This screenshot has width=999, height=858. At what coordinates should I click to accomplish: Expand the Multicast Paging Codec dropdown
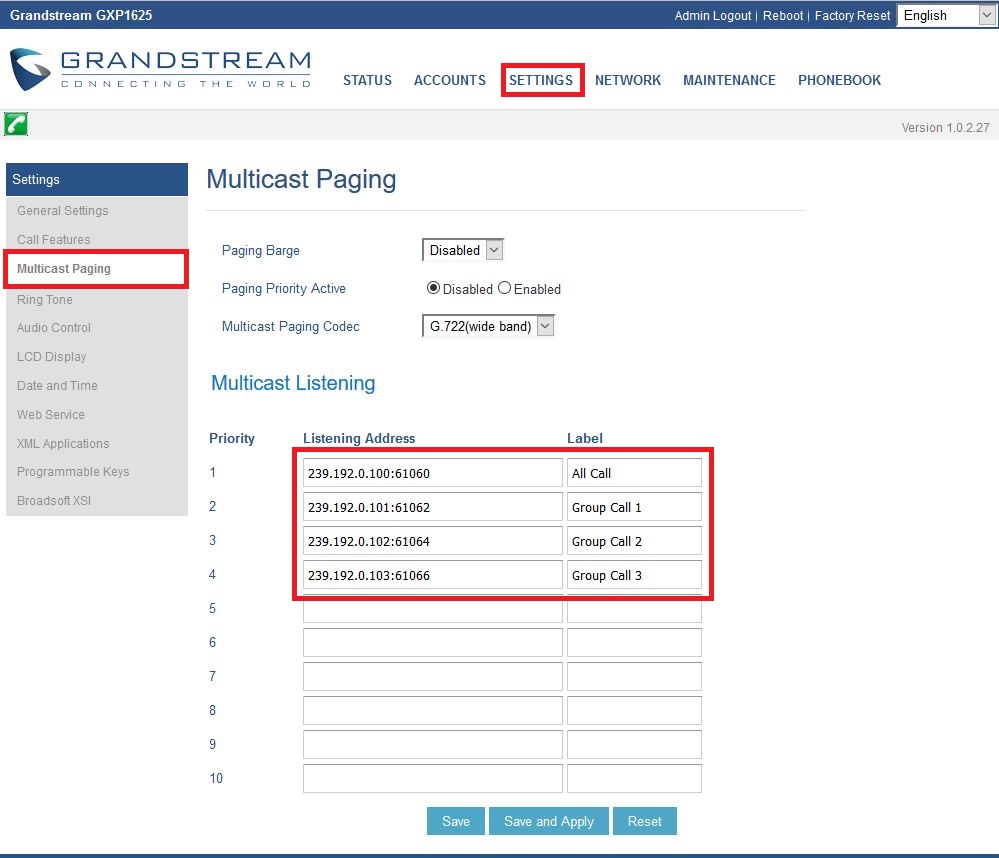click(x=488, y=326)
